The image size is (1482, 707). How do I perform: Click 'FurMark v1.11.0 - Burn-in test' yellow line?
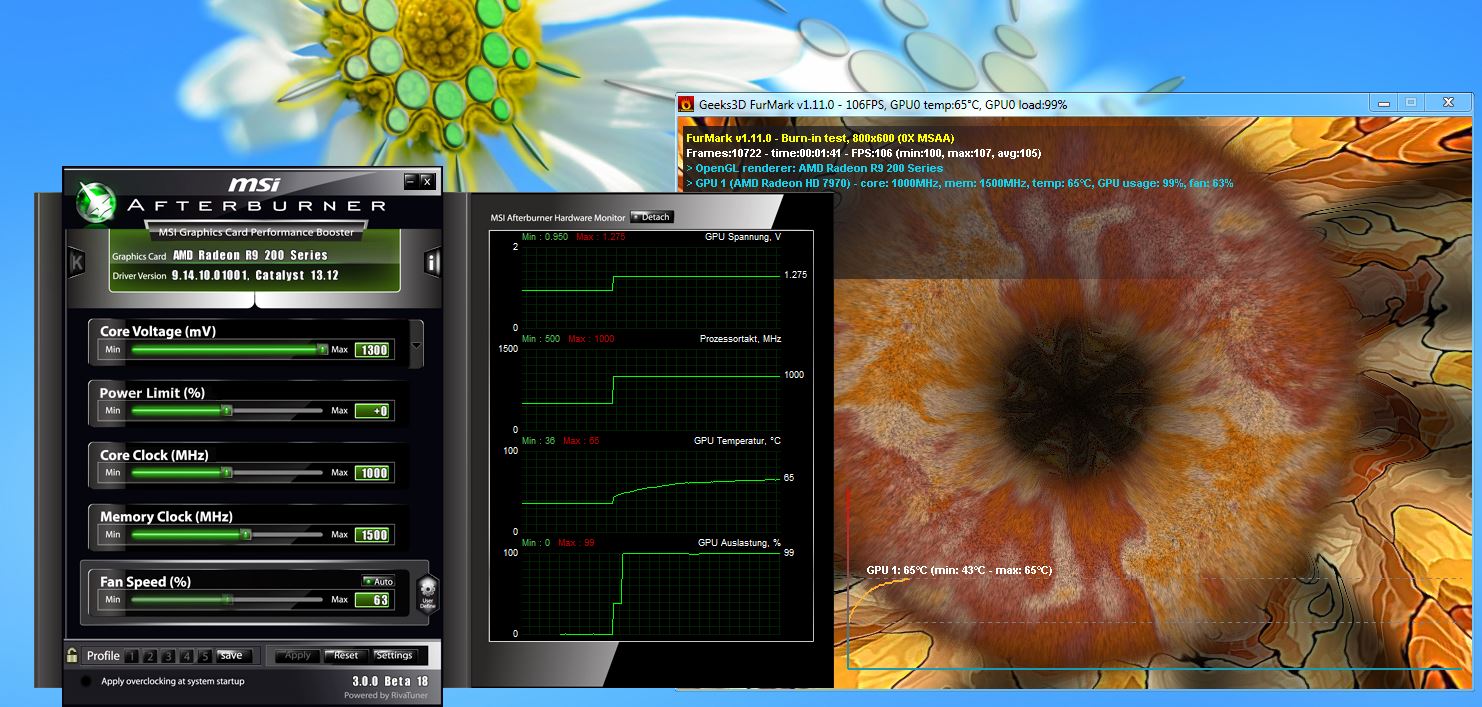(820, 137)
